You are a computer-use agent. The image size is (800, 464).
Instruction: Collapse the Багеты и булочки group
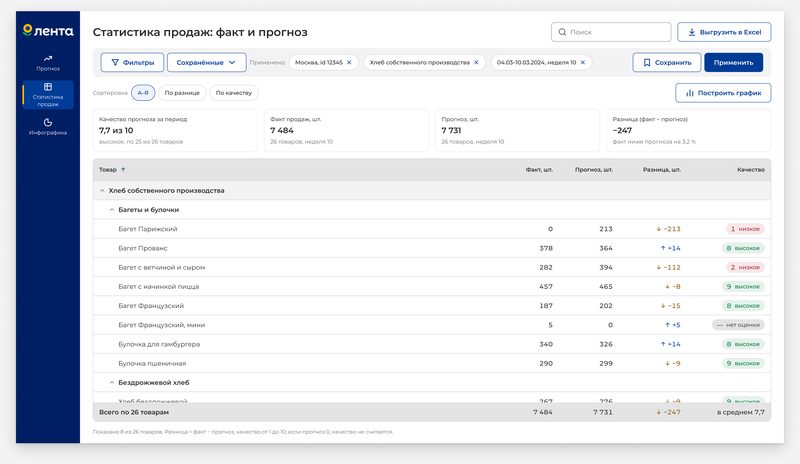tap(112, 210)
